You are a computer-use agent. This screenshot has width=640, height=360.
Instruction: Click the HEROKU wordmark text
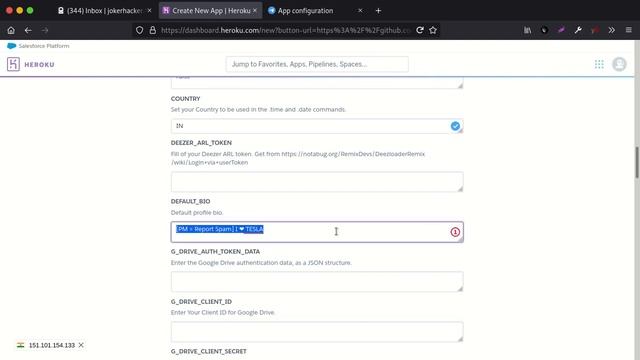(39, 64)
